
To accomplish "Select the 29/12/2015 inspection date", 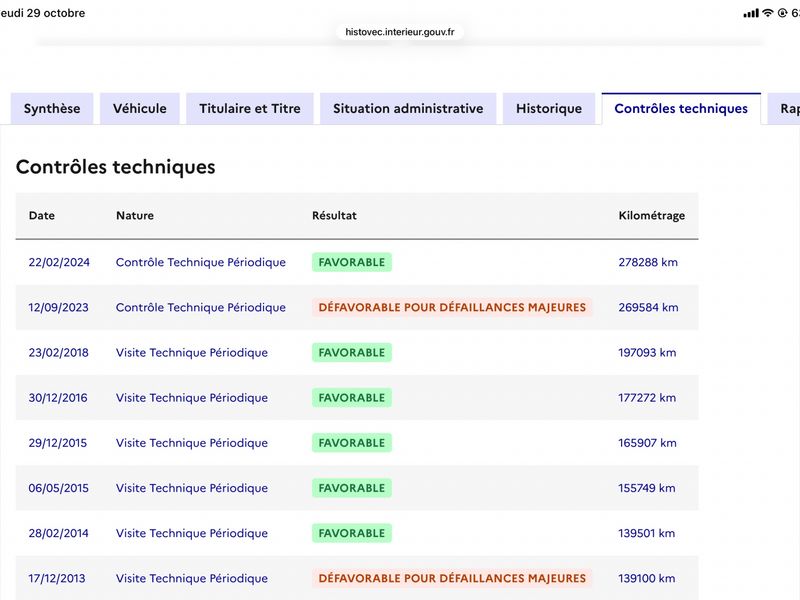I will click(x=58, y=443).
